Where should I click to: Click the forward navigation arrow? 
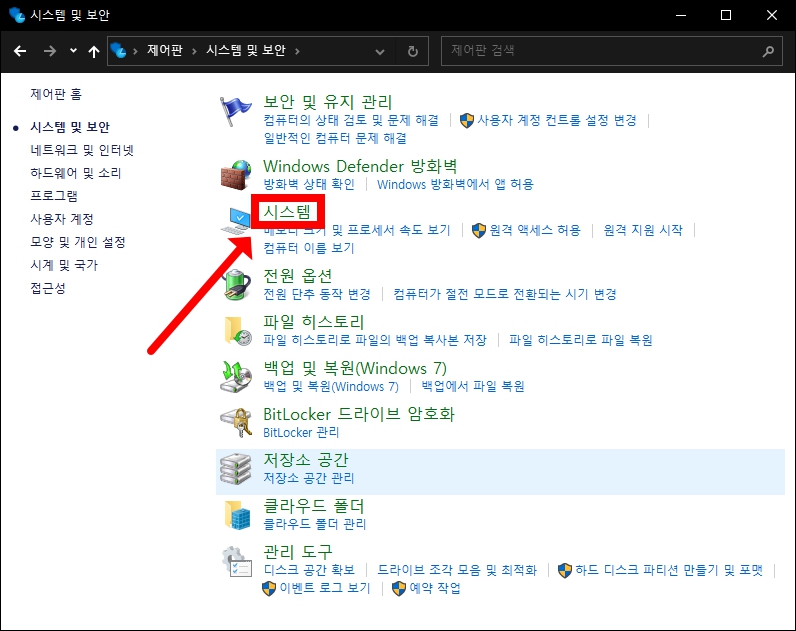49,51
